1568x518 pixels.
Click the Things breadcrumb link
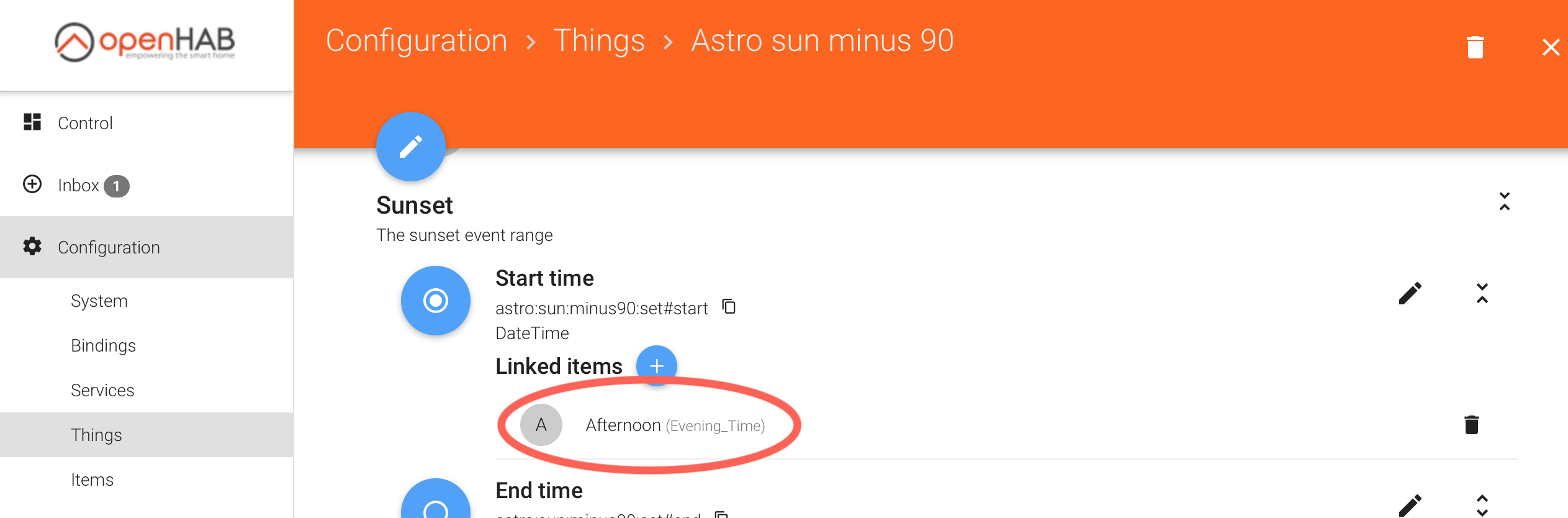click(598, 41)
